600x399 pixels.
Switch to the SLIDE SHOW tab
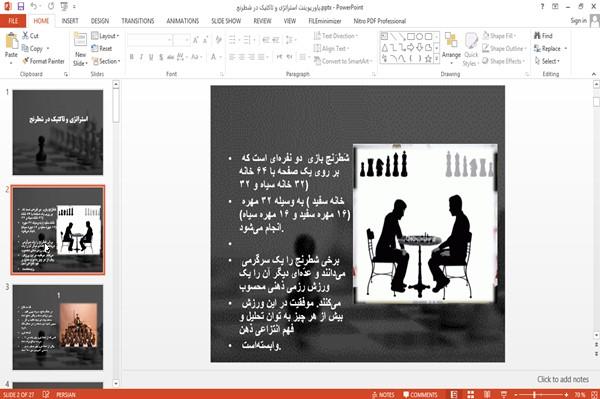pos(226,21)
